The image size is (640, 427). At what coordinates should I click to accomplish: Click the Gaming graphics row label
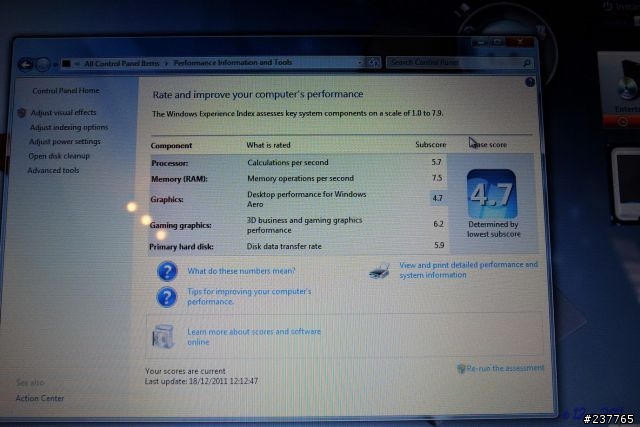(x=180, y=225)
